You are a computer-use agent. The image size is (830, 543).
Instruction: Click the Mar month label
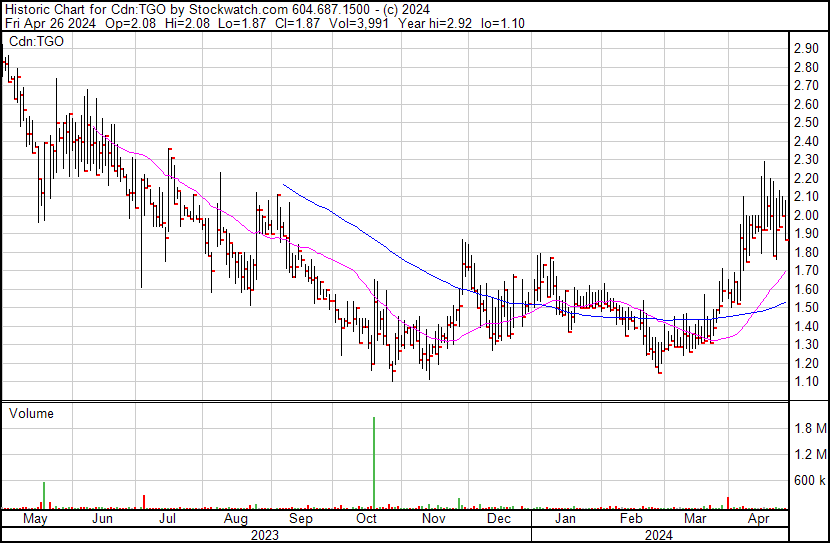[x=695, y=519]
